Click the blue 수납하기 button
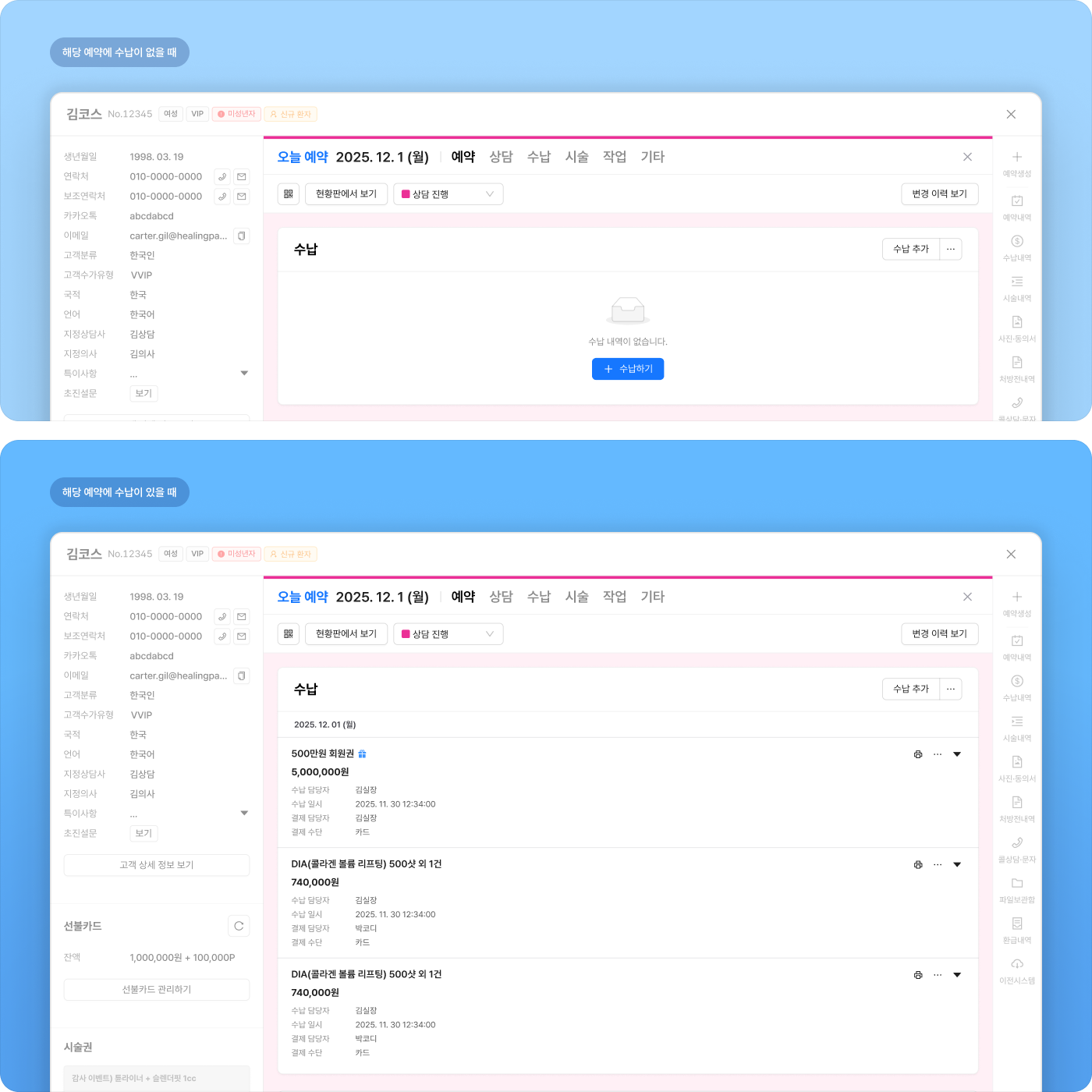 (628, 369)
